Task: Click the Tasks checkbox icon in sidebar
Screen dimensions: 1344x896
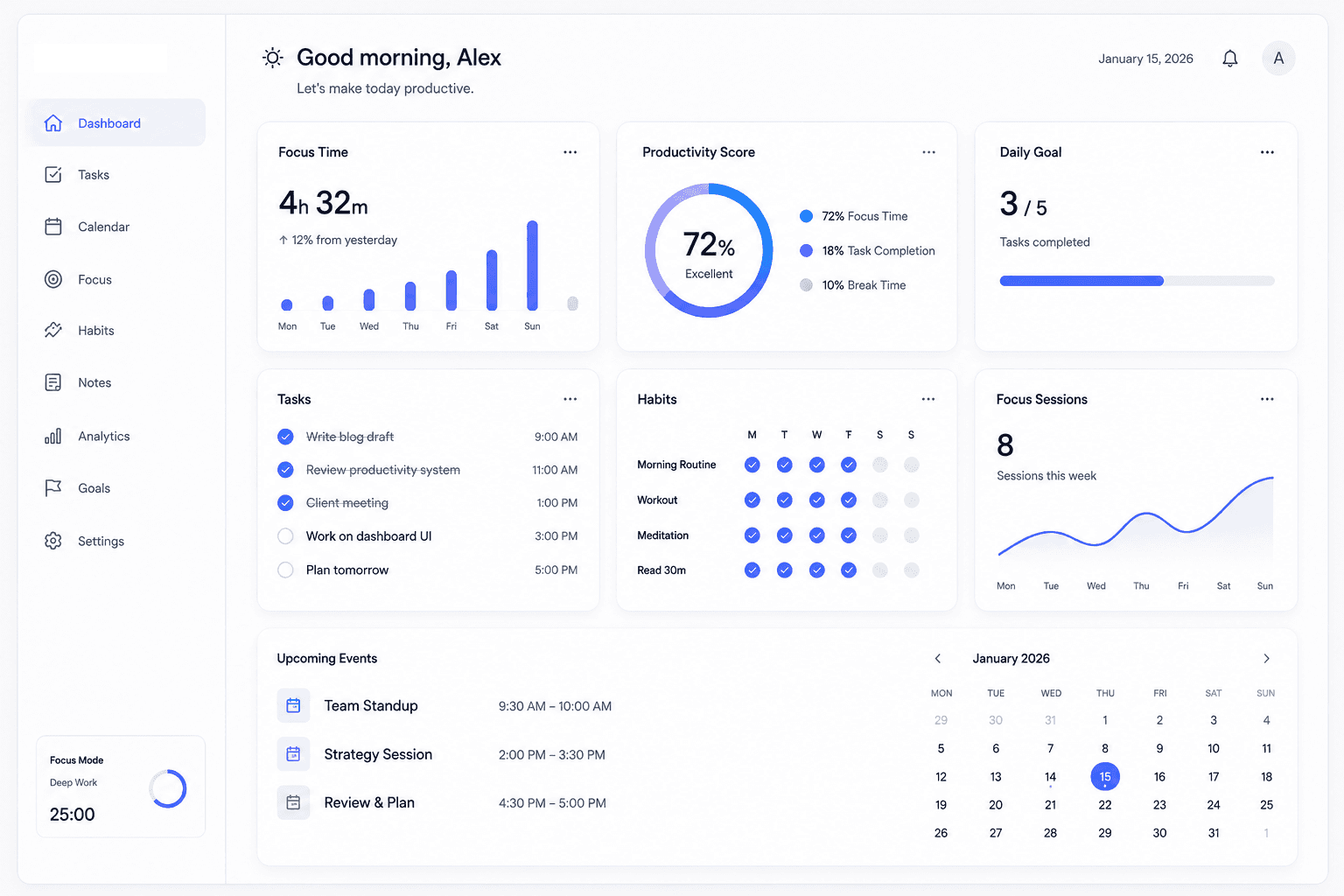Action: [53, 175]
